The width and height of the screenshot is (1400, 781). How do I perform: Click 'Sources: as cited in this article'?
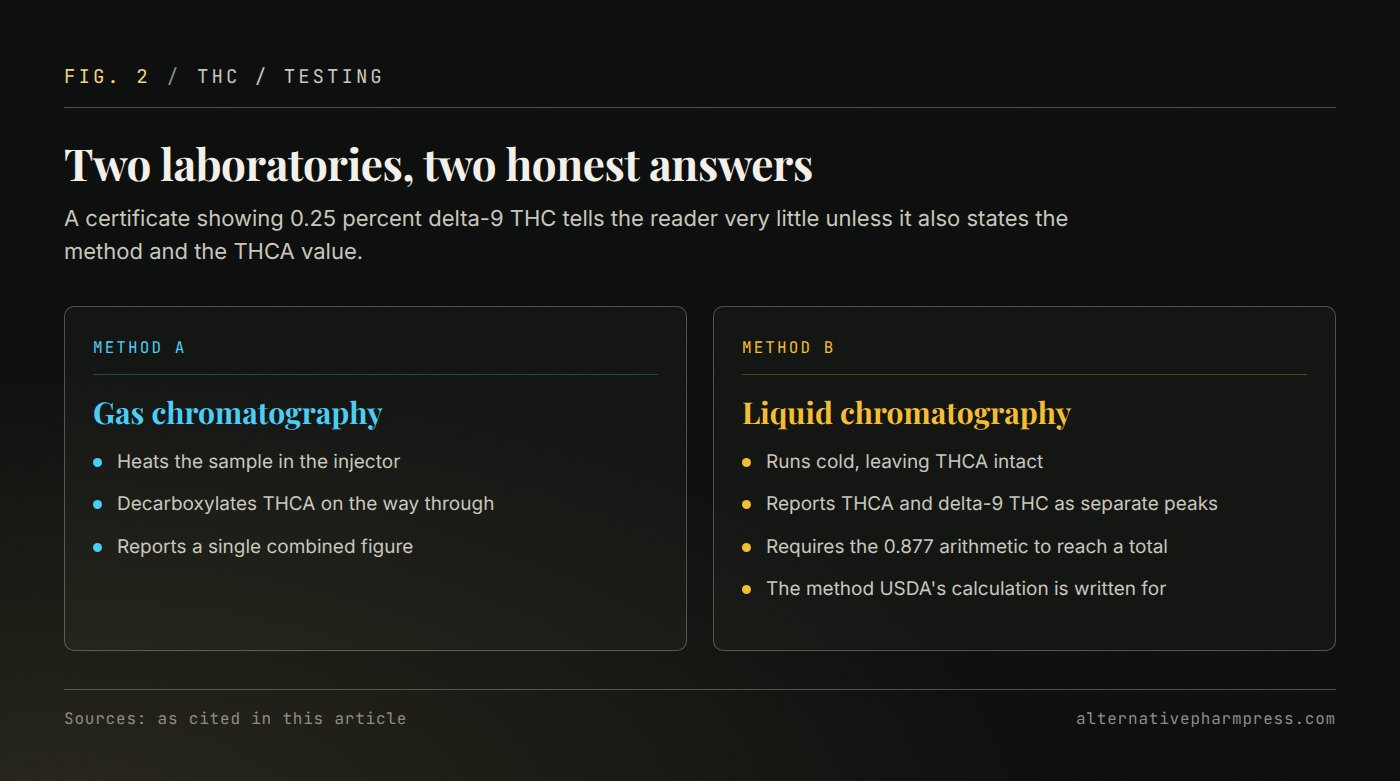(235, 718)
